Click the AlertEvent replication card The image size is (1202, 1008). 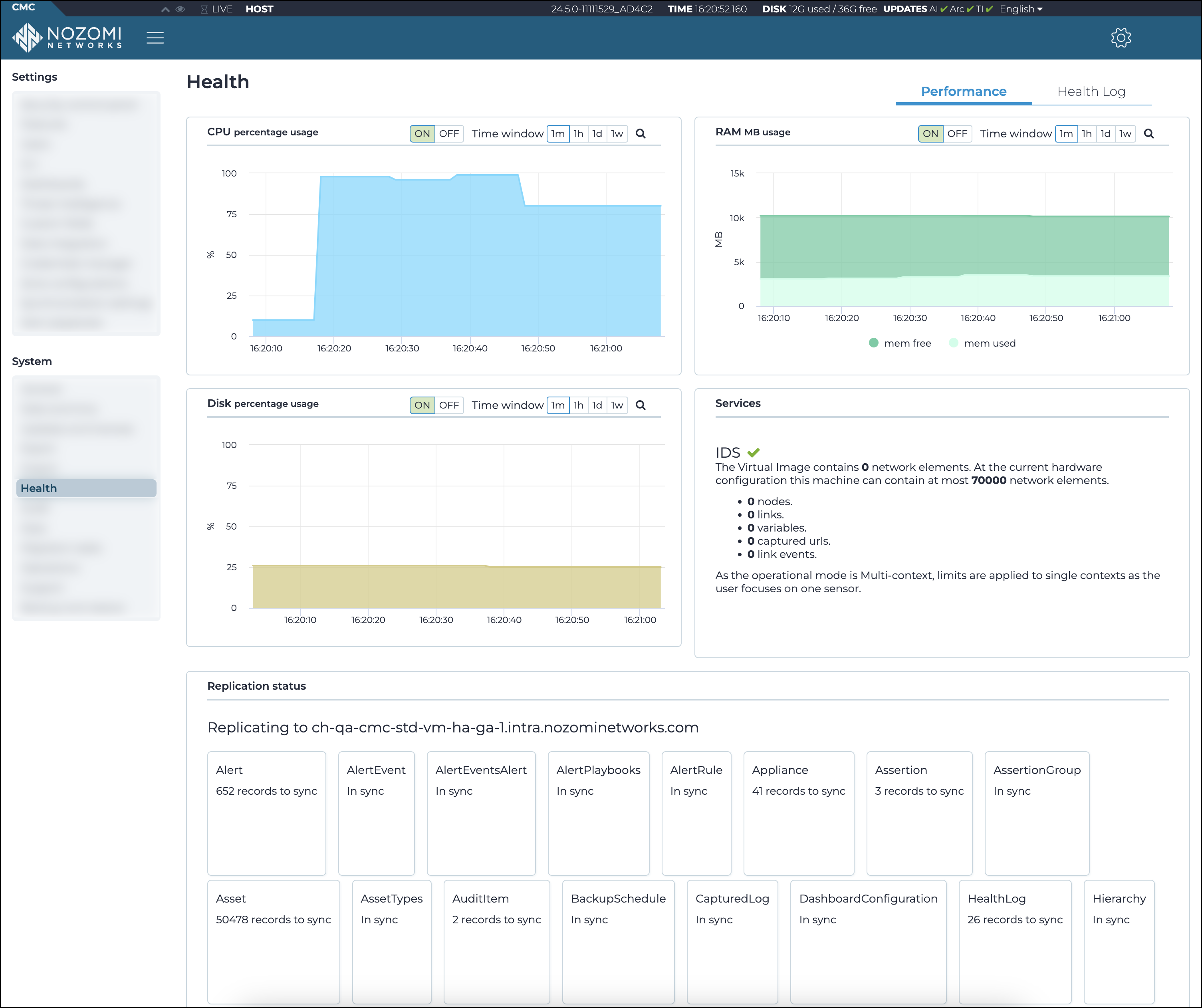(377, 814)
